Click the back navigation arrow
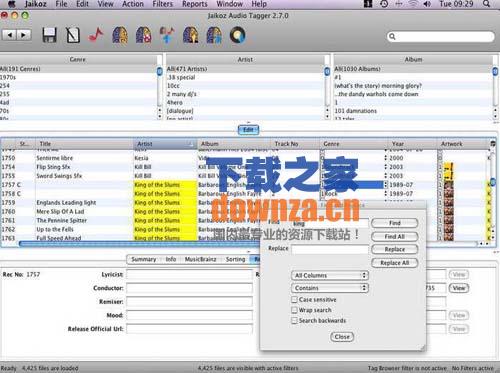This screenshot has height=373, width=500. pos(10,35)
